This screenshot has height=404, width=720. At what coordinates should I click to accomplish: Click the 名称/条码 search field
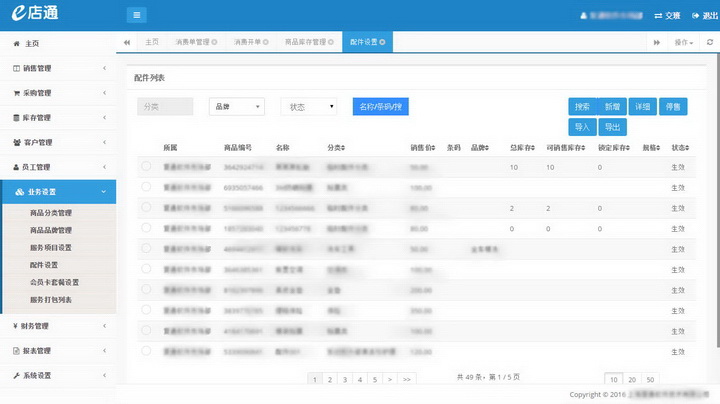pos(381,107)
